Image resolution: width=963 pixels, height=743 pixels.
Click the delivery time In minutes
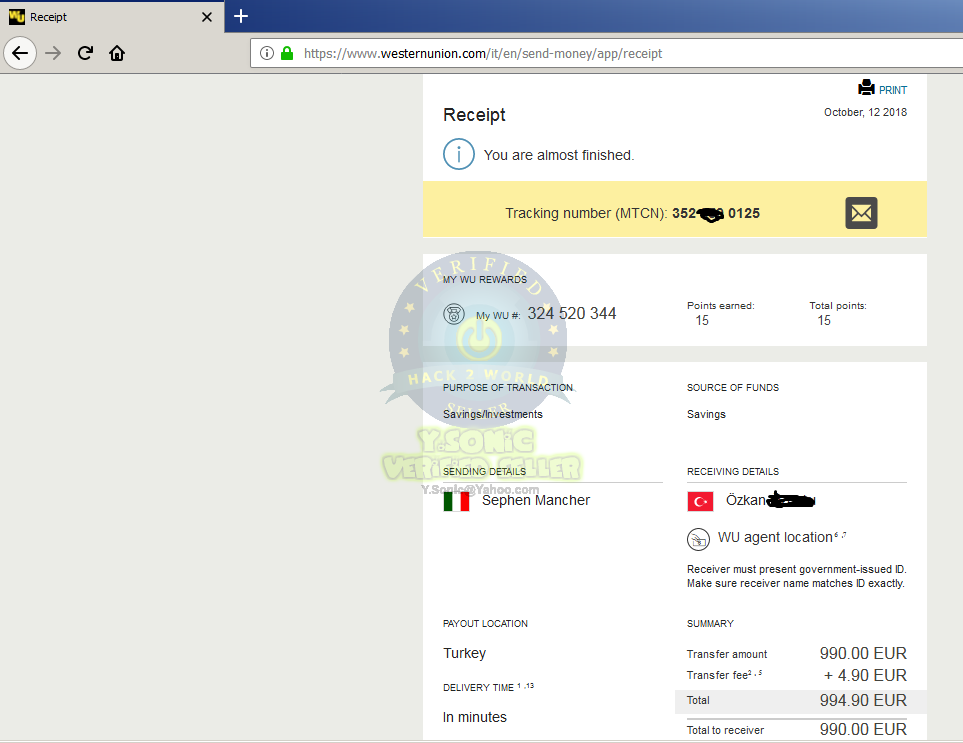tap(475, 717)
